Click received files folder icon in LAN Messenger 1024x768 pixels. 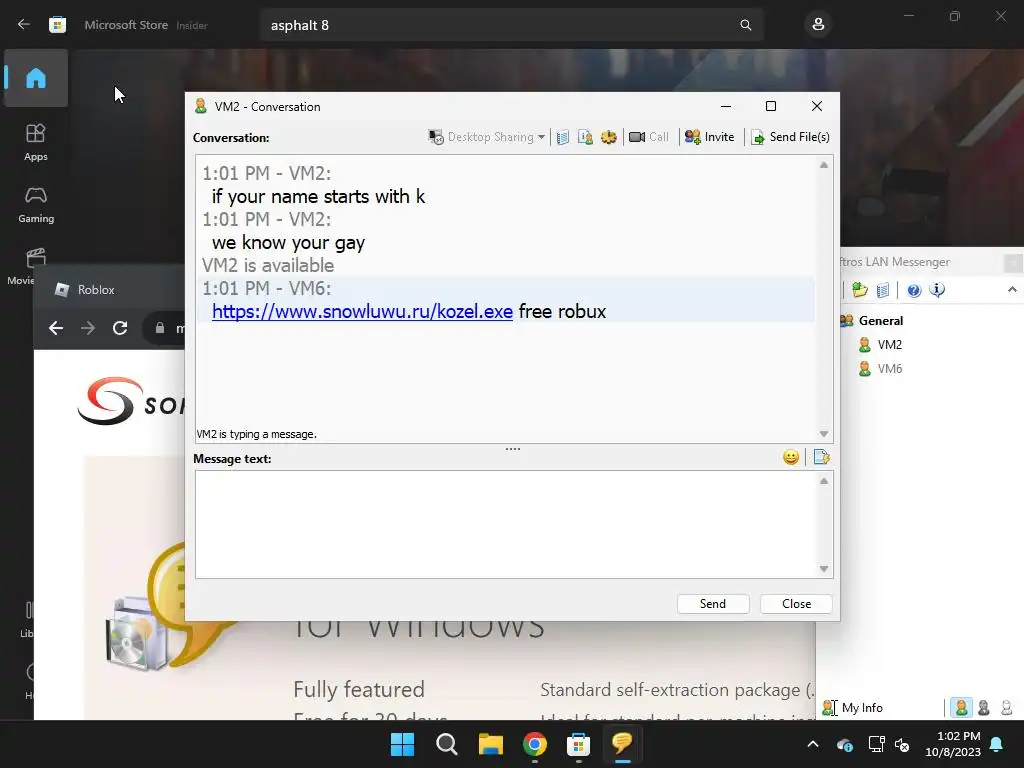click(859, 290)
